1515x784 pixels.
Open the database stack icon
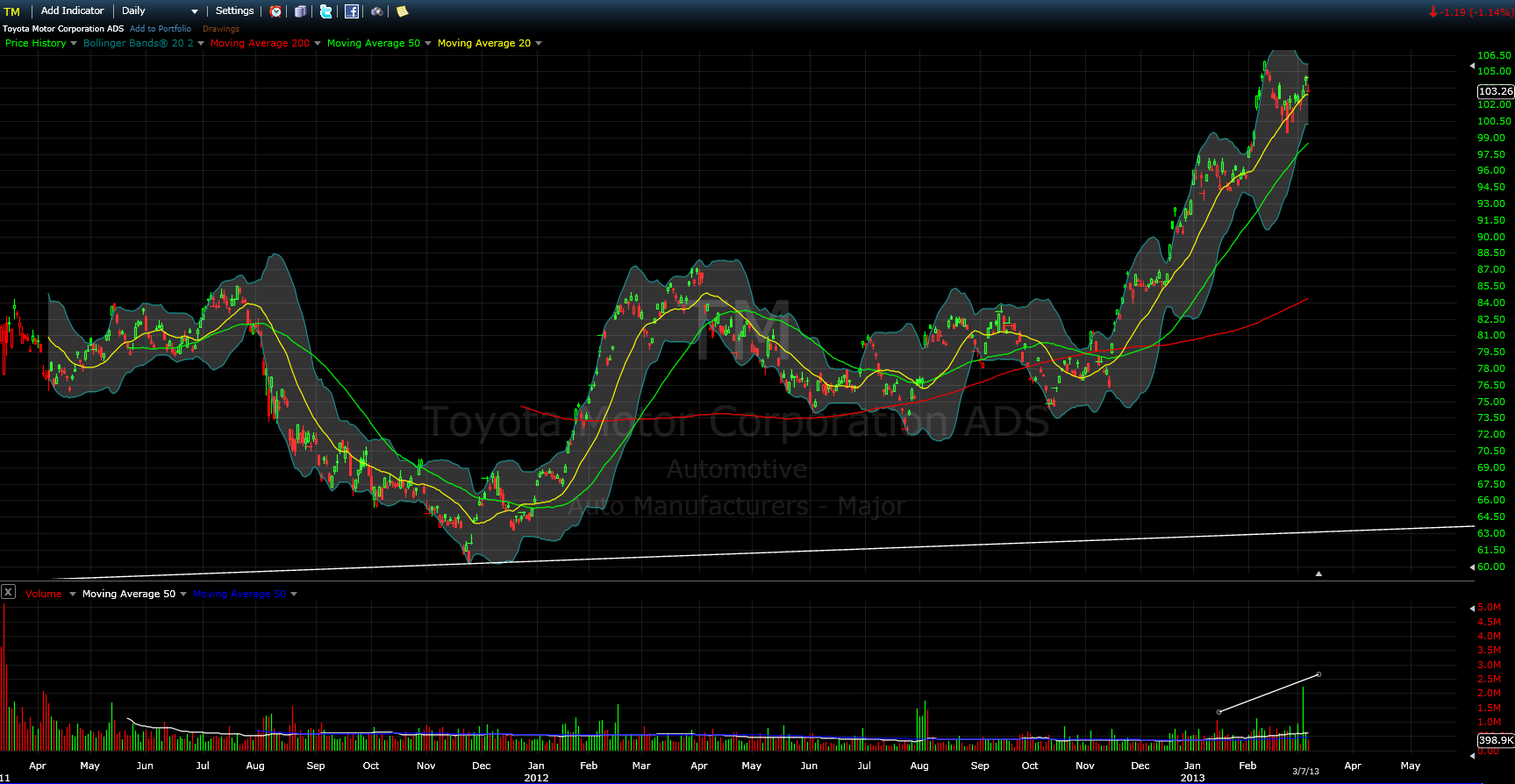click(300, 11)
